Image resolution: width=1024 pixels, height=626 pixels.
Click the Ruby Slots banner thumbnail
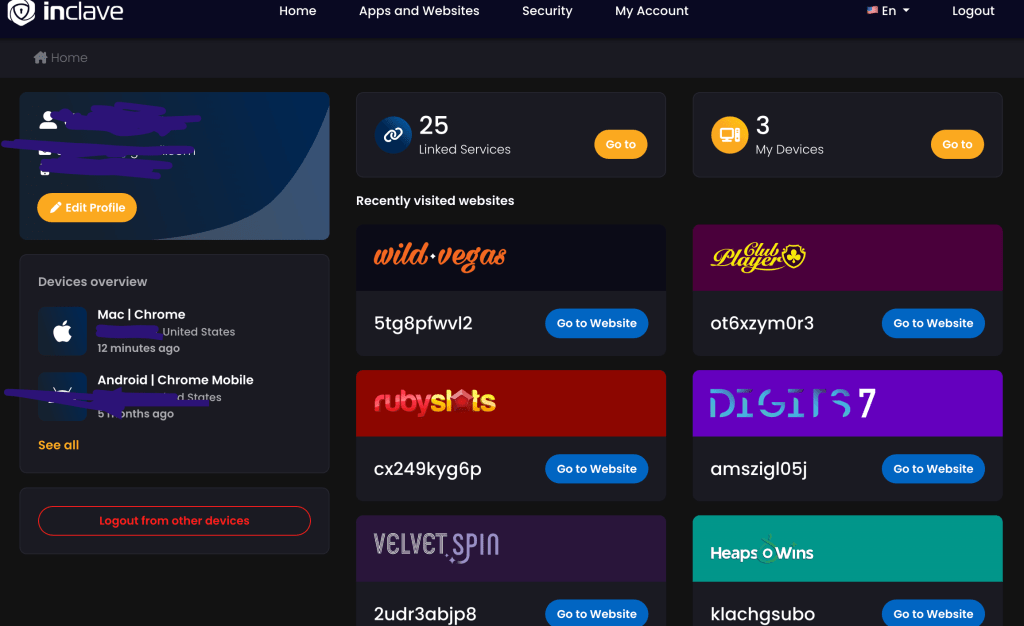coord(510,403)
